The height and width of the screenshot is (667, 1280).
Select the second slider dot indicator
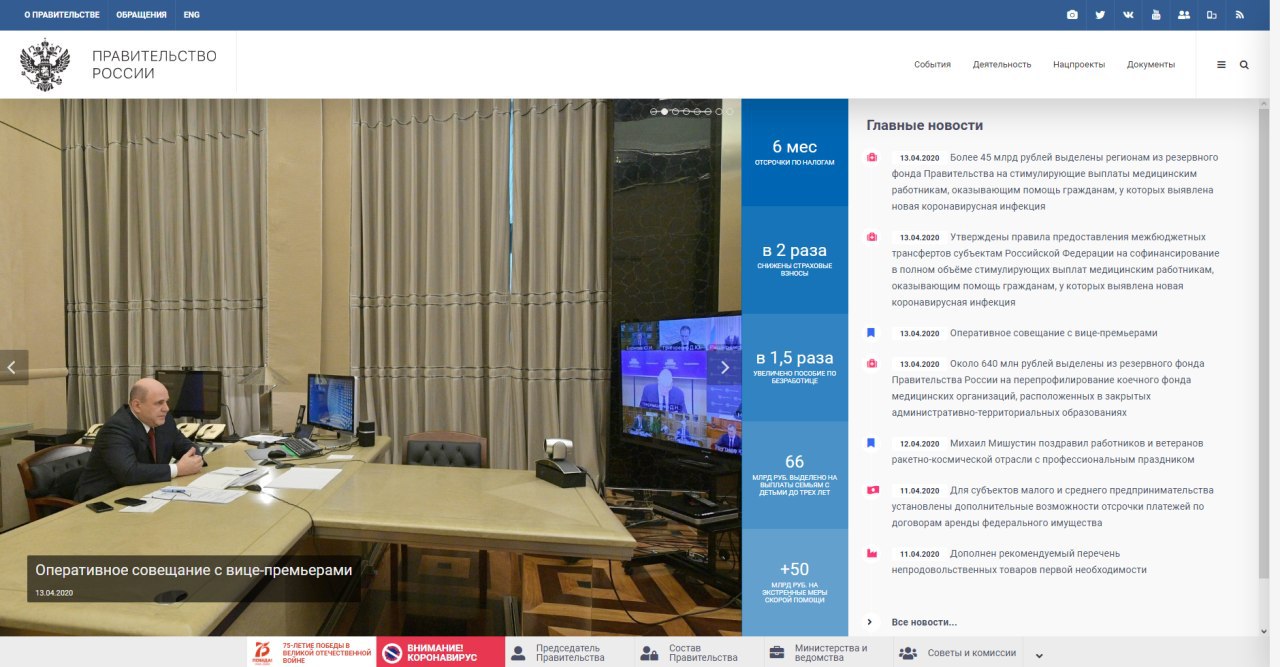click(x=665, y=112)
